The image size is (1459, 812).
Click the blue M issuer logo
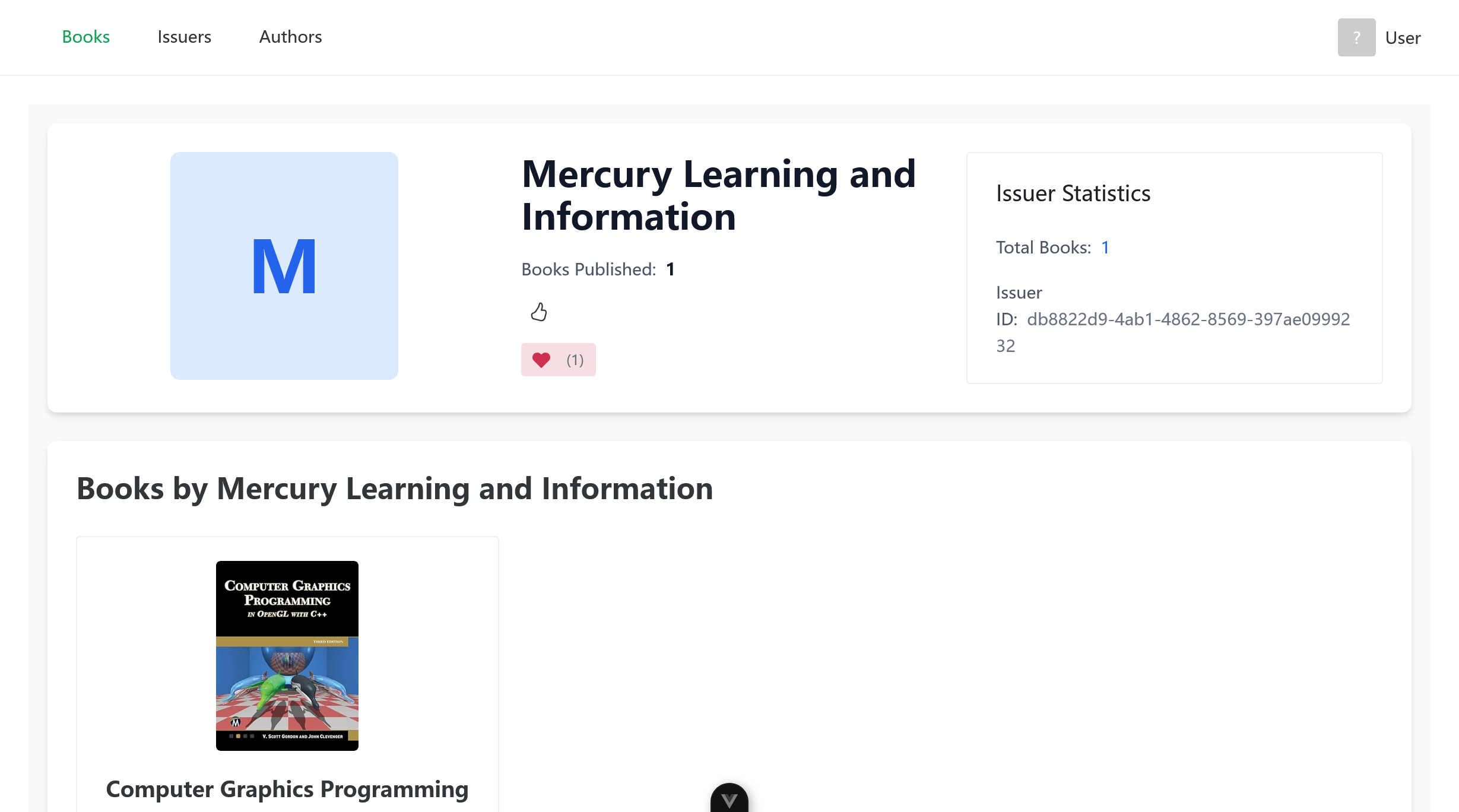click(284, 266)
